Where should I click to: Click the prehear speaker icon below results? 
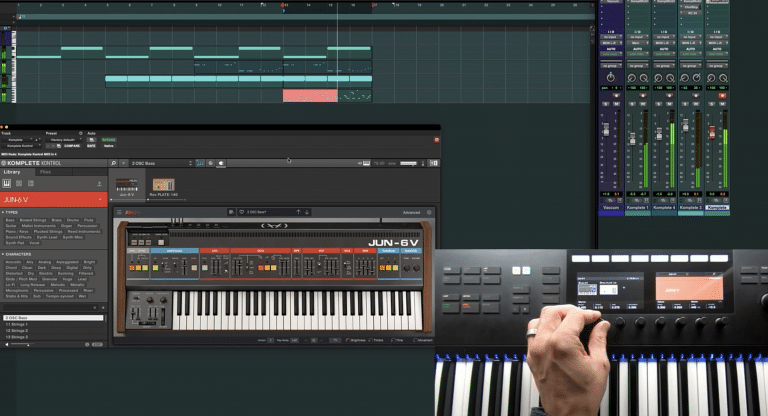point(6,344)
